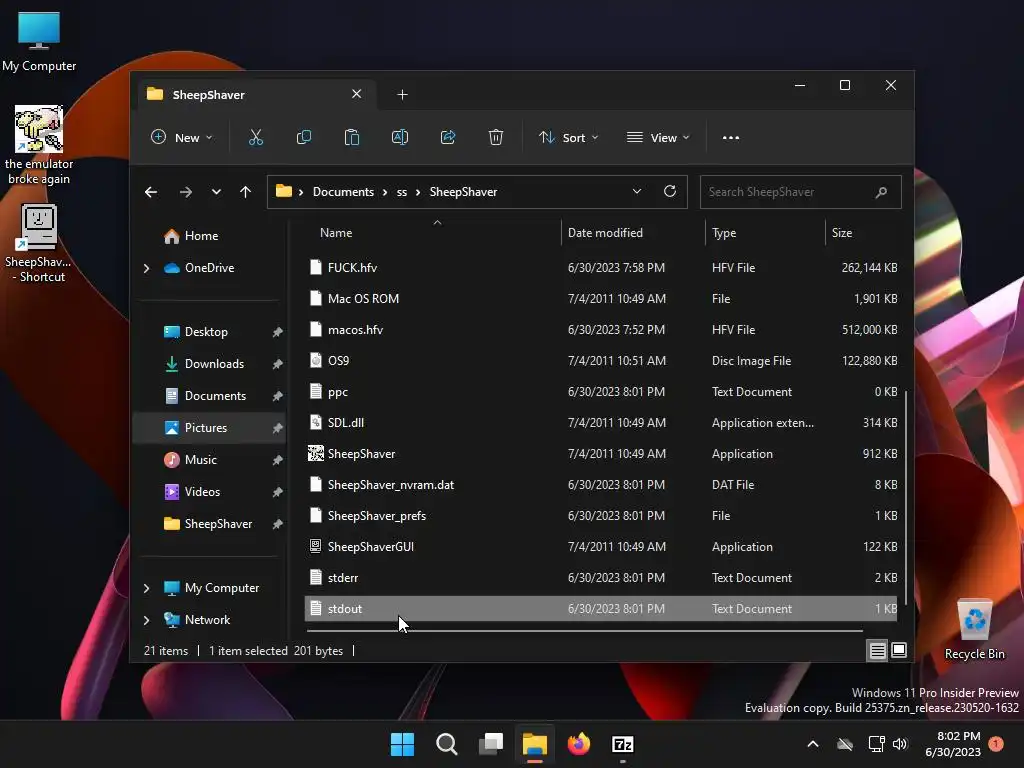The width and height of the screenshot is (1024, 768).
Task: Go up one folder level arrow
Action: [x=246, y=192]
